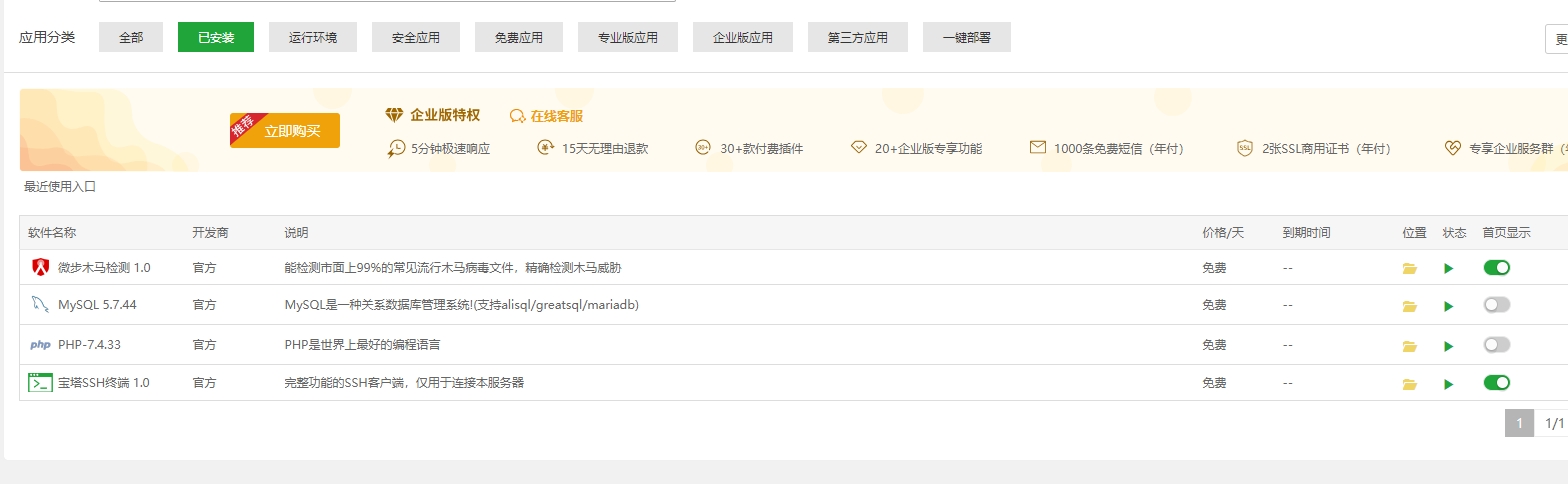Switch to 运行环境 category
The width and height of the screenshot is (1568, 484).
(x=313, y=37)
